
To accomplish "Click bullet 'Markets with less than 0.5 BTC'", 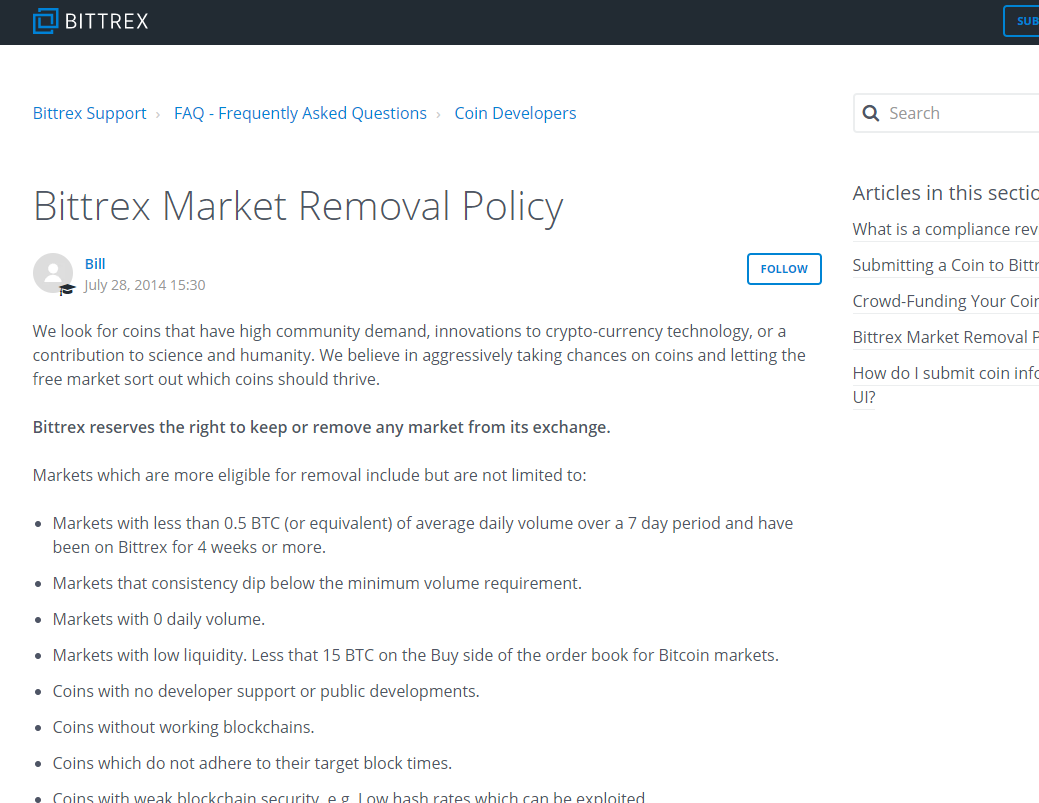I will 423,535.
